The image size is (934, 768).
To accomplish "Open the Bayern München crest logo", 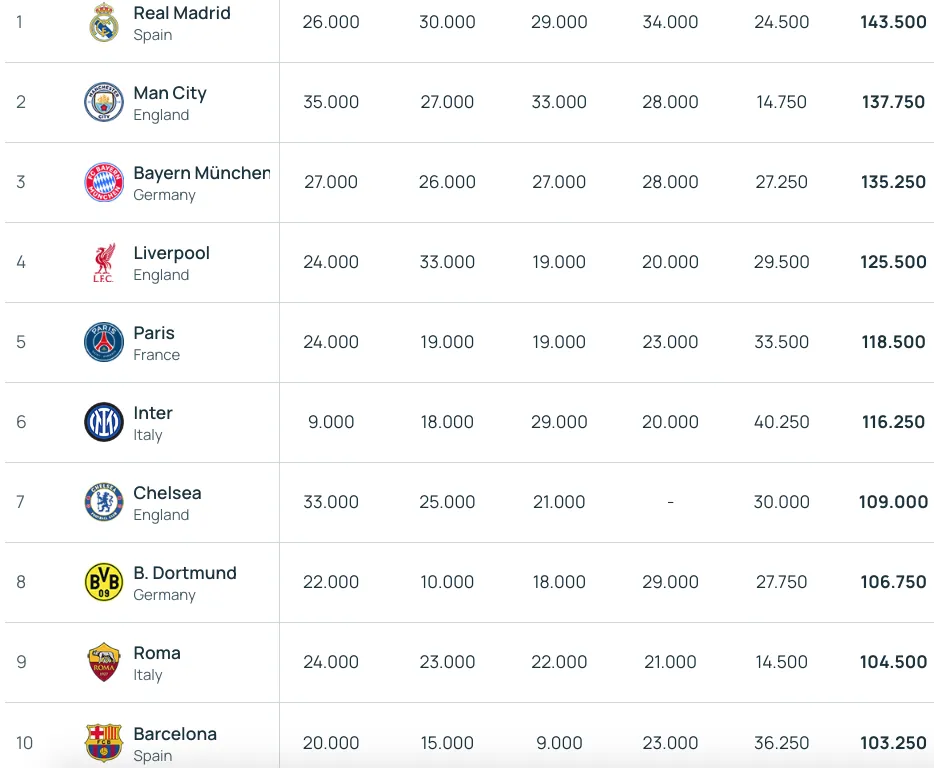I will click(104, 182).
